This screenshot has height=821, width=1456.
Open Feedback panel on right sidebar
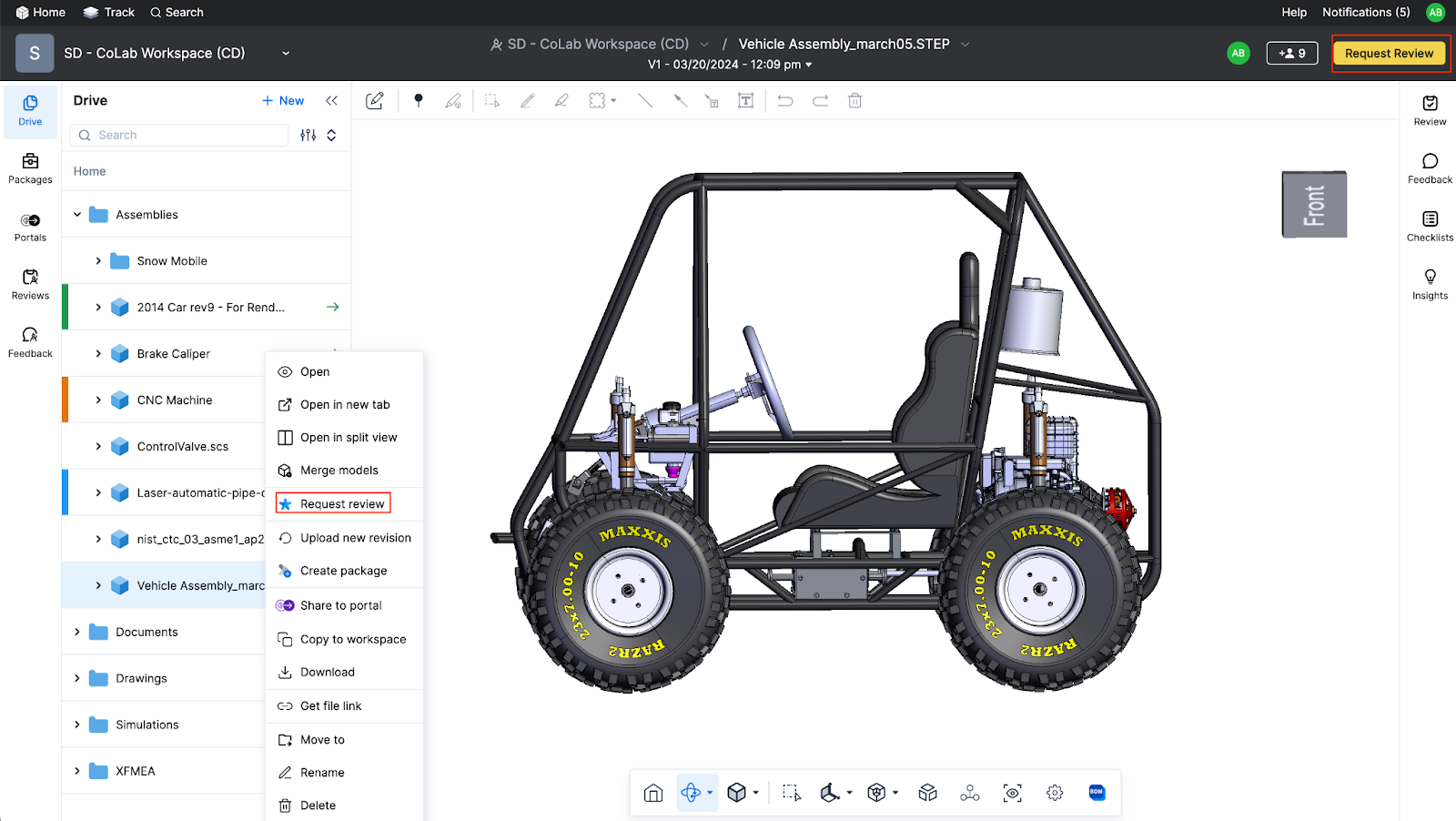point(1430,168)
